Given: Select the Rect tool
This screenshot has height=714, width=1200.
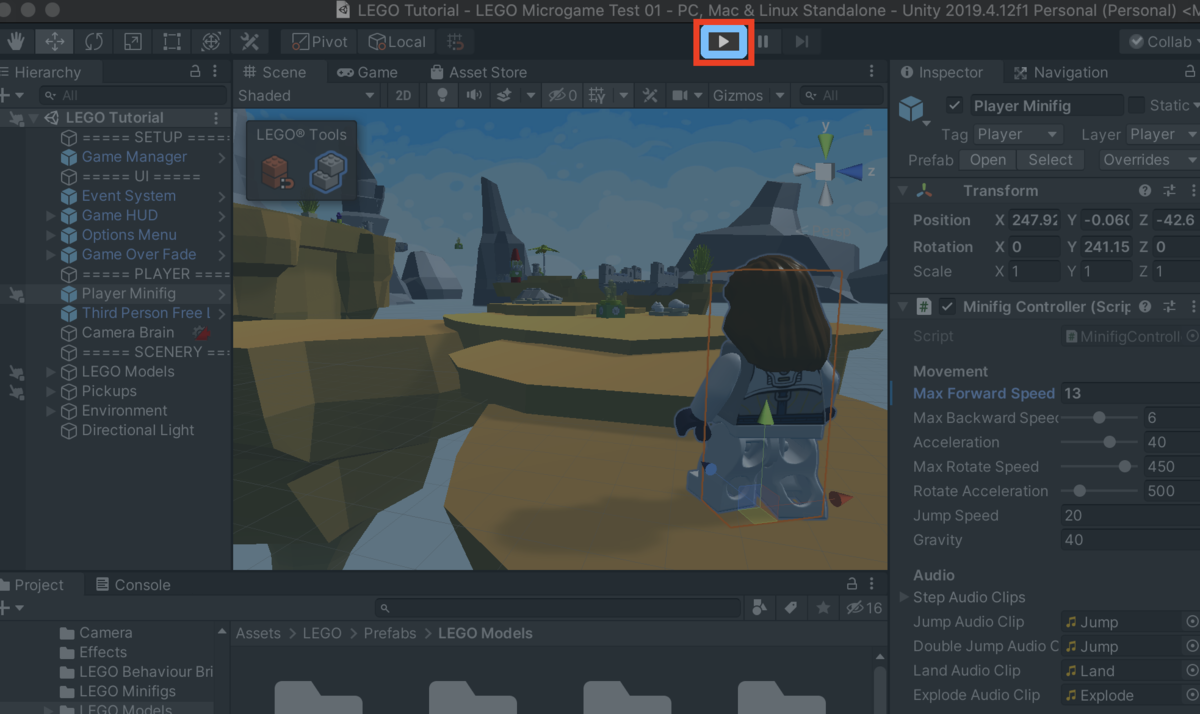Looking at the screenshot, I should tap(172, 42).
